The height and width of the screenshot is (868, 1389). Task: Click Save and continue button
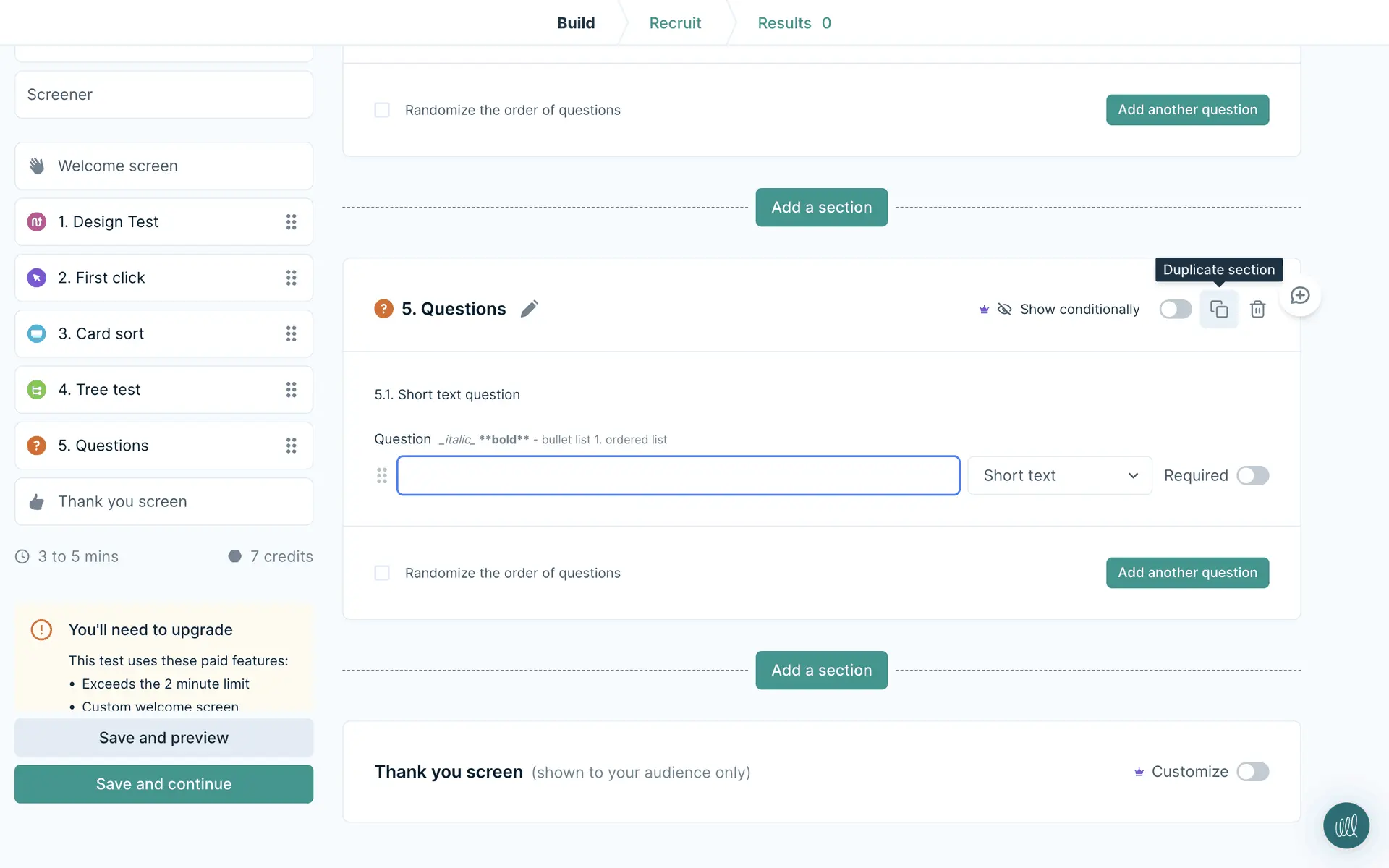163,784
